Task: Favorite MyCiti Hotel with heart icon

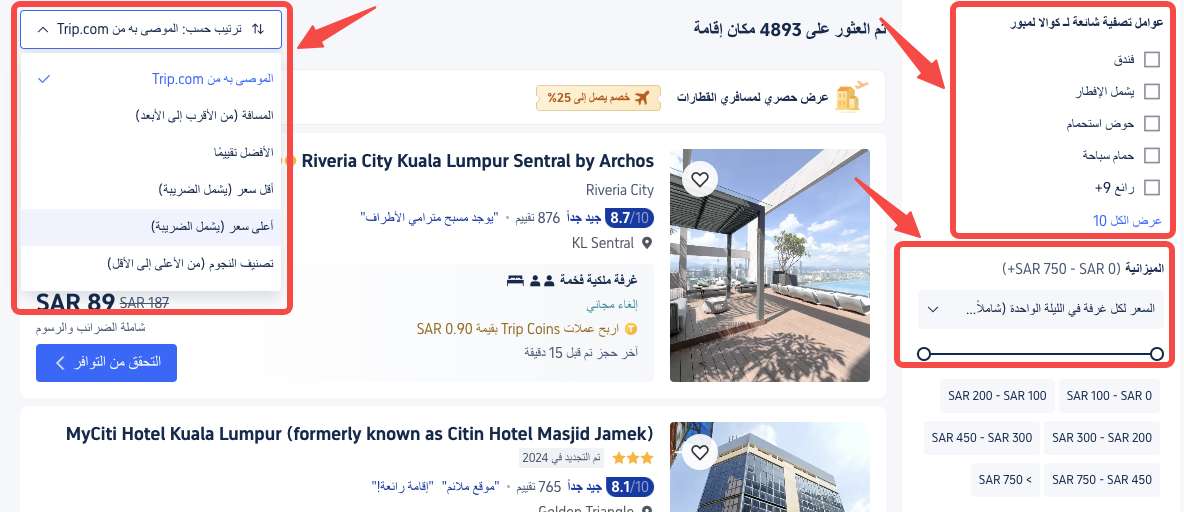Action: tap(699, 452)
